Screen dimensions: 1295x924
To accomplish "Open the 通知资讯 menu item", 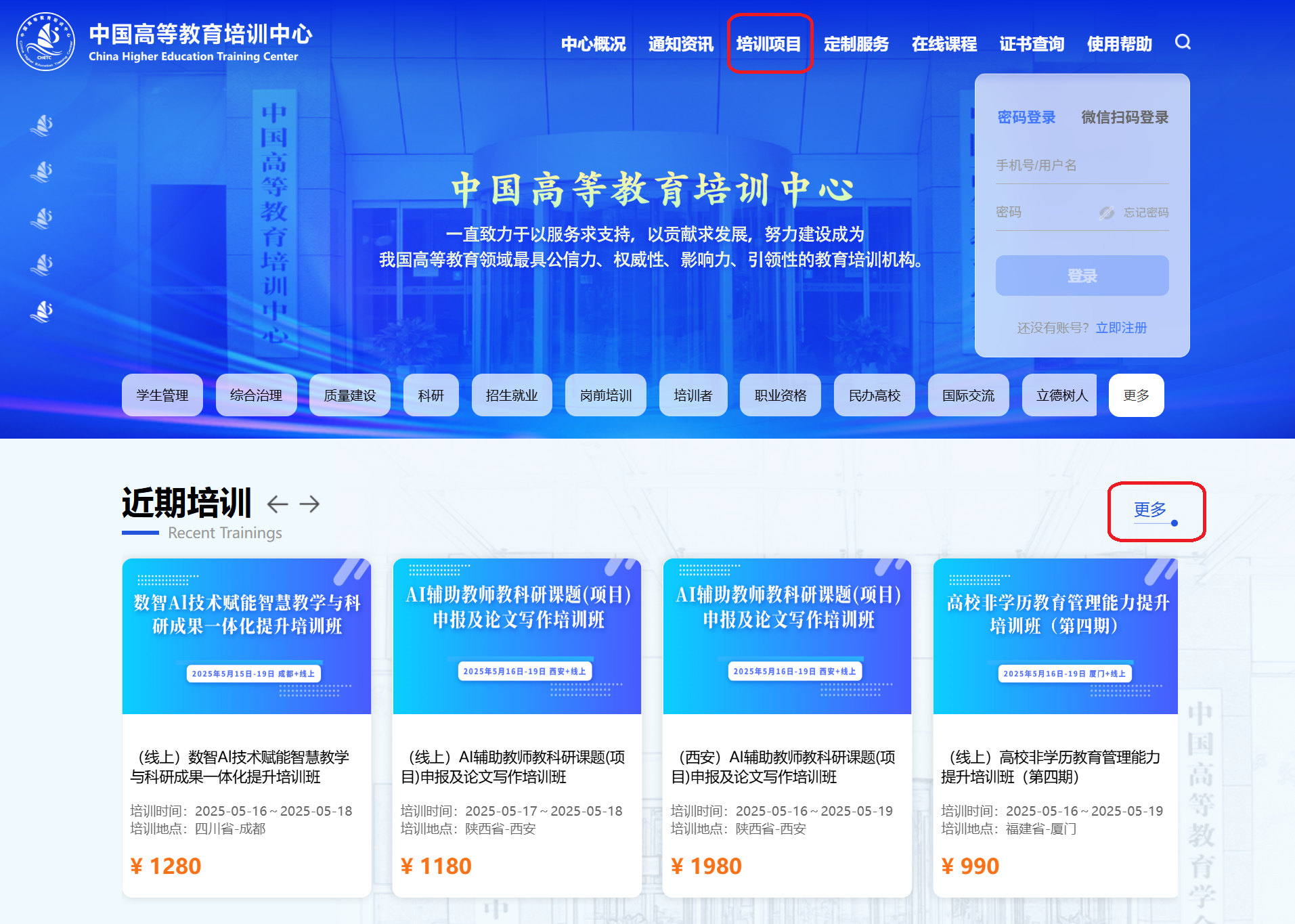I will tap(680, 44).
